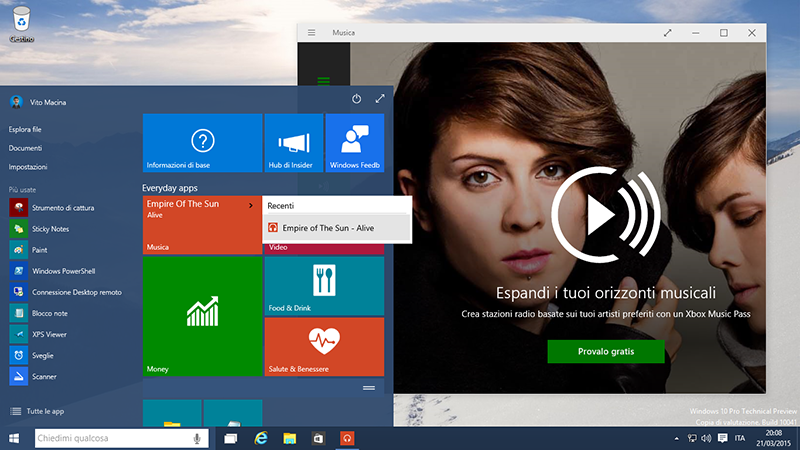Screen dimensions: 800x450
Task: Open Connessione Desktop remoto
Action: tap(66, 292)
